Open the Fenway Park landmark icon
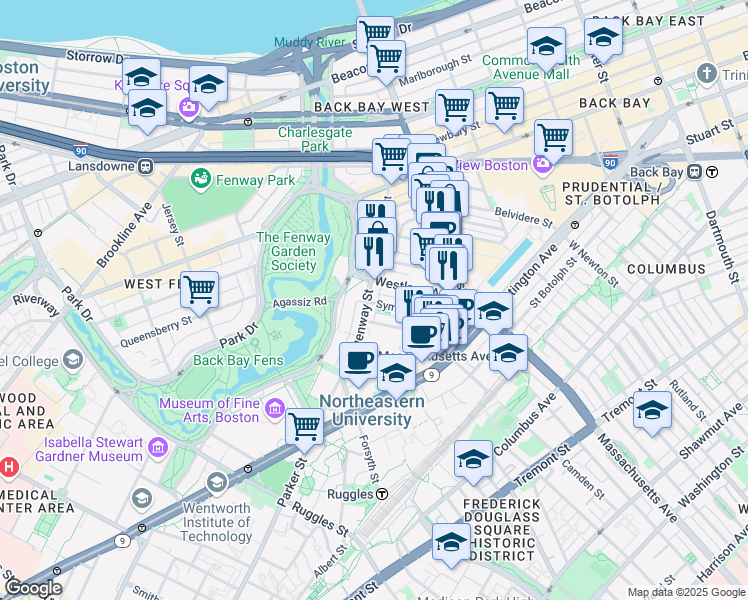This screenshot has width=748, height=600. 201,179
